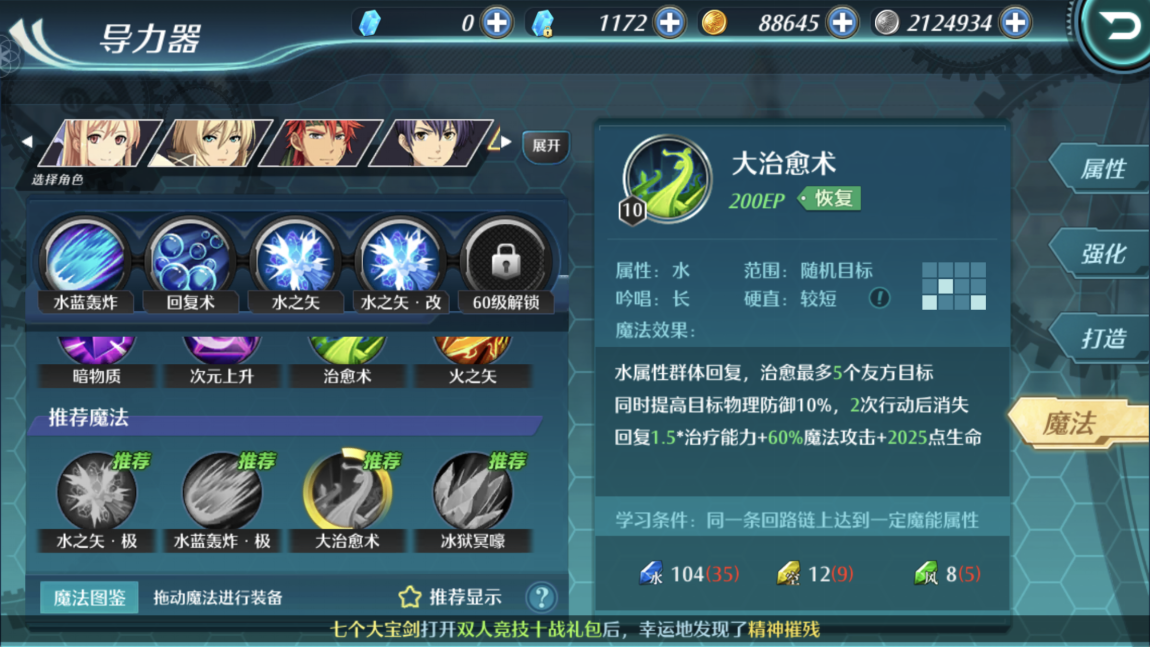The width and height of the screenshot is (1150, 647).
Task: Choose the 大治愈术 recommended magic icon
Action: point(348,491)
